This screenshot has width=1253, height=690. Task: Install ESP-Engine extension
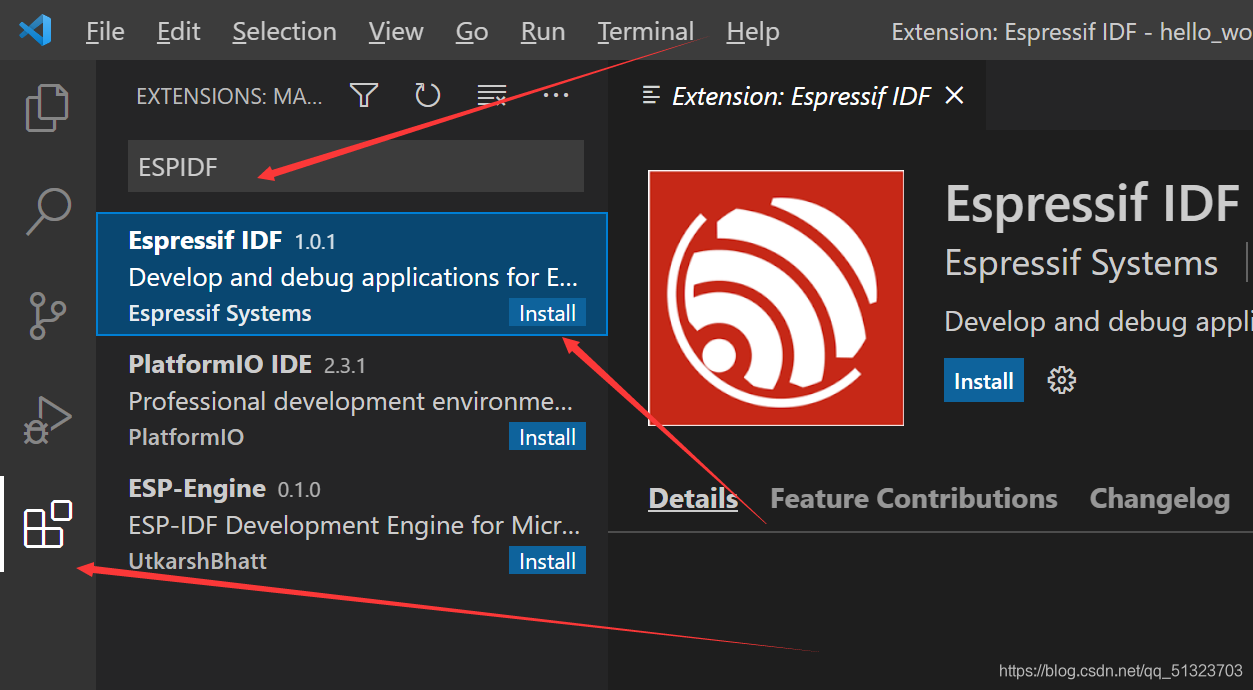[547, 561]
